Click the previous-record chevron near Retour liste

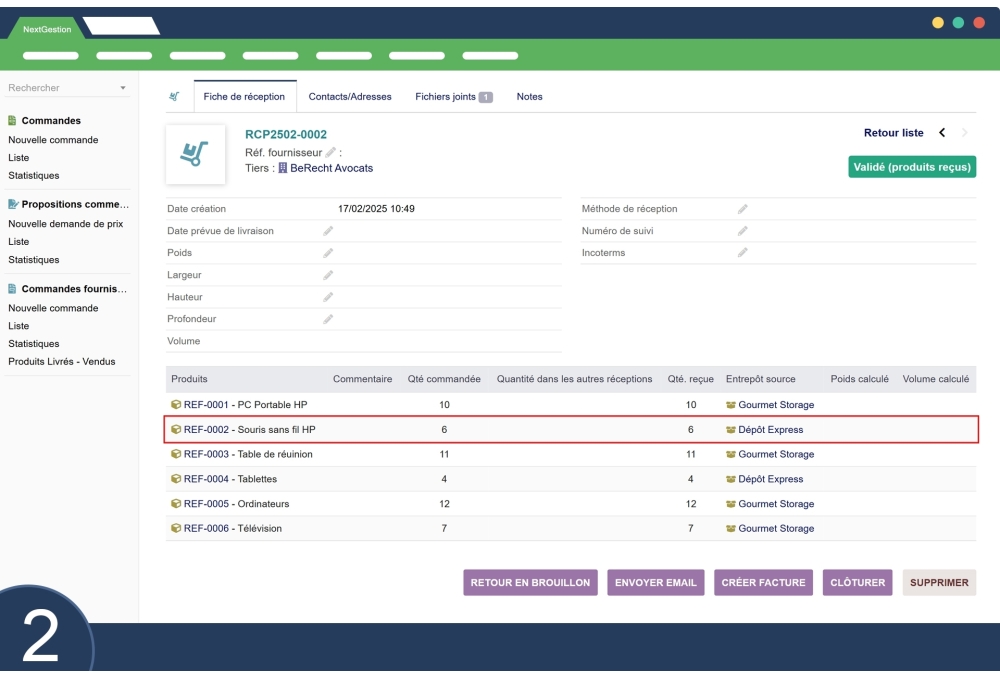[942, 131]
